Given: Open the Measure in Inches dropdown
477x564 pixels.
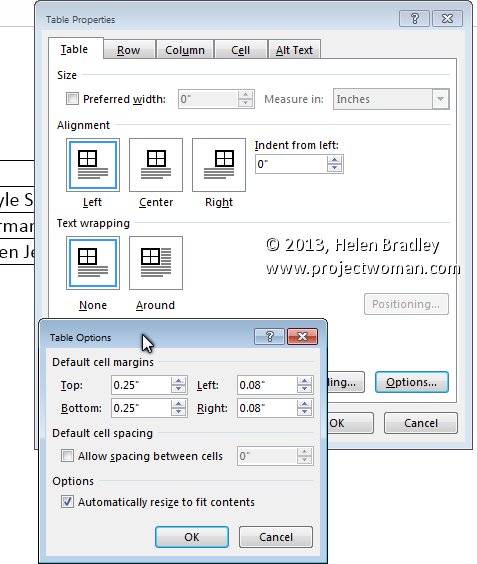Looking at the screenshot, I should click(x=440, y=99).
